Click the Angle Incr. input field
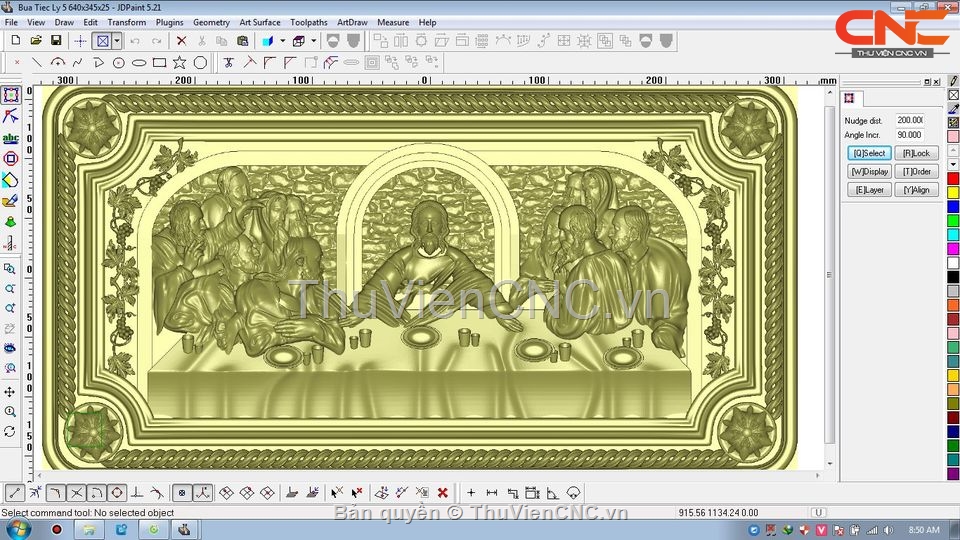 (x=910, y=135)
